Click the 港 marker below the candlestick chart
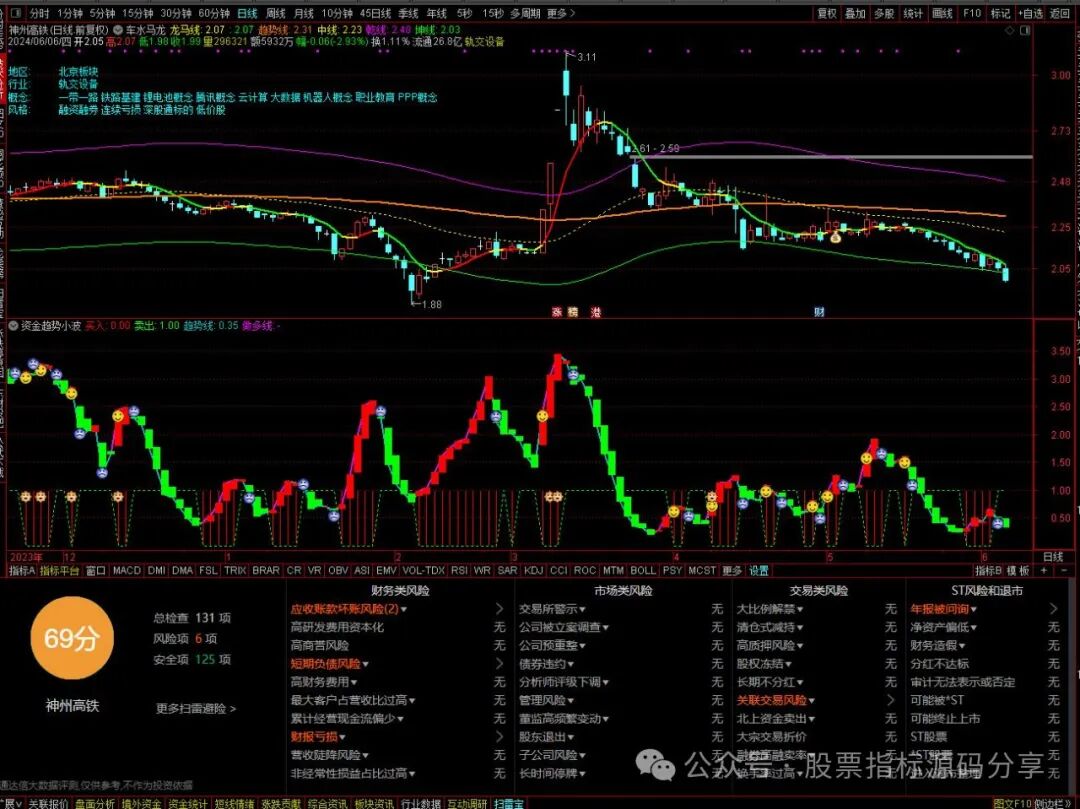The width and height of the screenshot is (1080, 809). 596,312
